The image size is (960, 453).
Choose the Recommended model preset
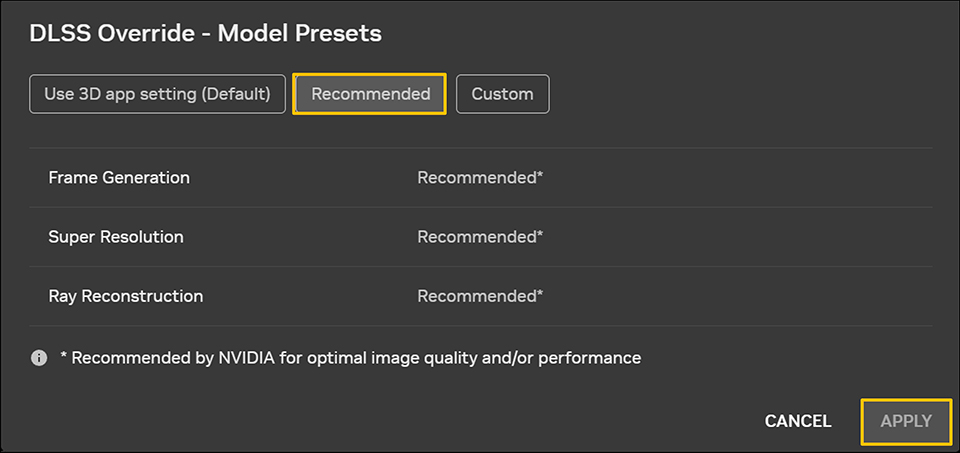click(x=370, y=94)
